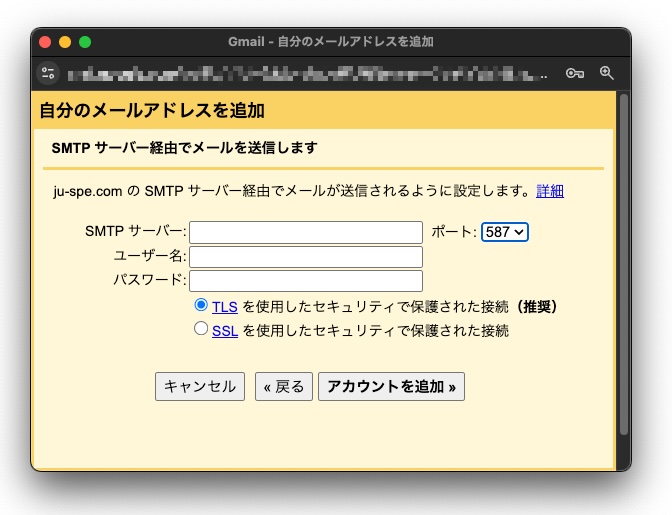Focus the SMTP サーバー input field
This screenshot has height=515, width=672.
306,232
